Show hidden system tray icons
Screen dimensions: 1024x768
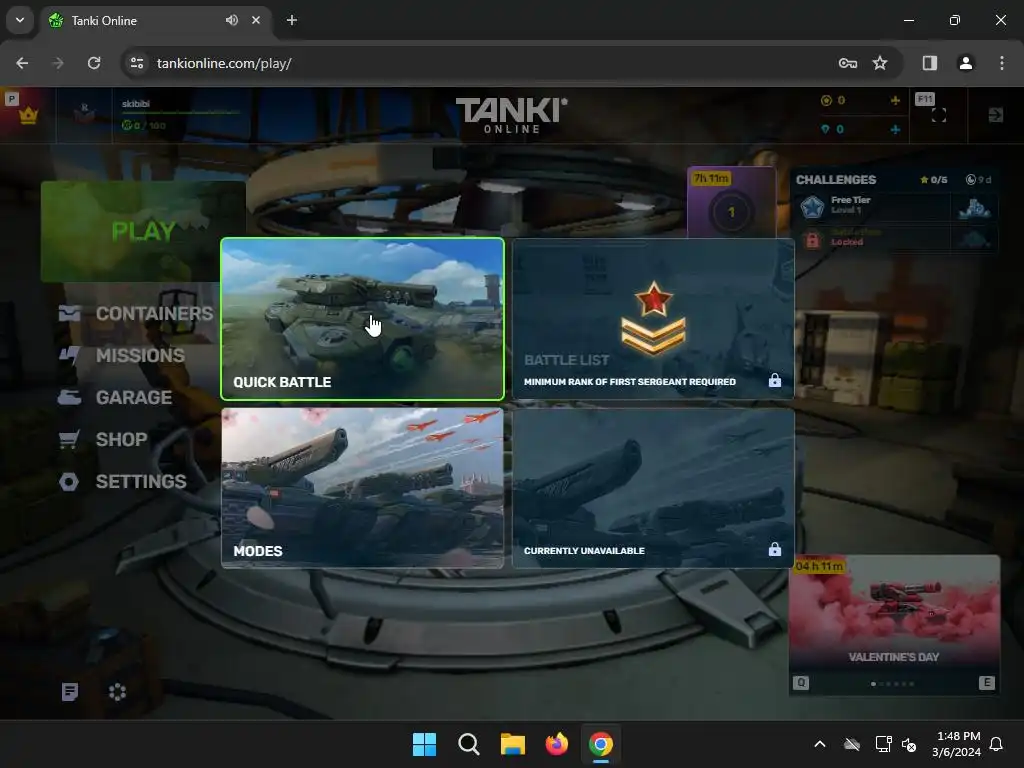click(x=820, y=744)
